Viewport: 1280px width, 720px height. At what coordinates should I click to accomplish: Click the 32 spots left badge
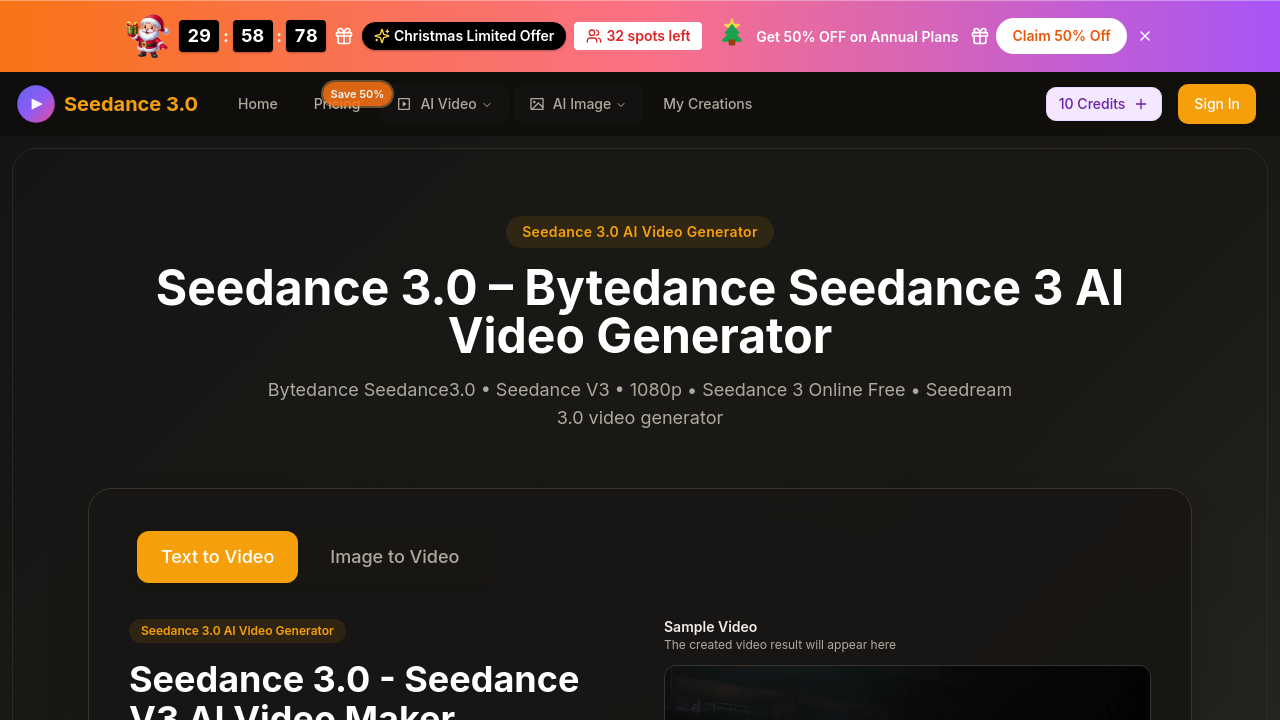pyautogui.click(x=638, y=36)
